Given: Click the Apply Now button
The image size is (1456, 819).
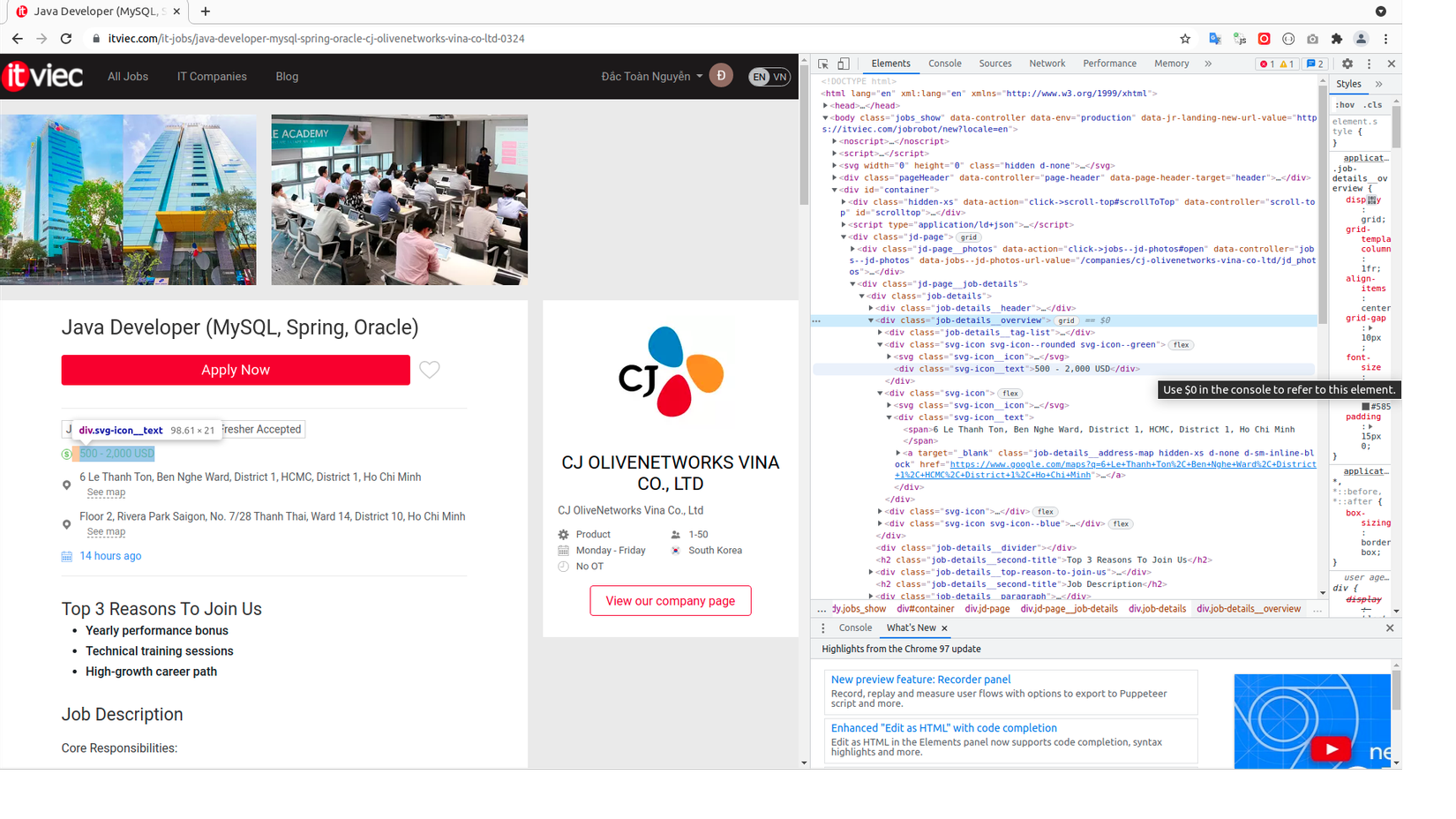Looking at the screenshot, I should [x=235, y=370].
